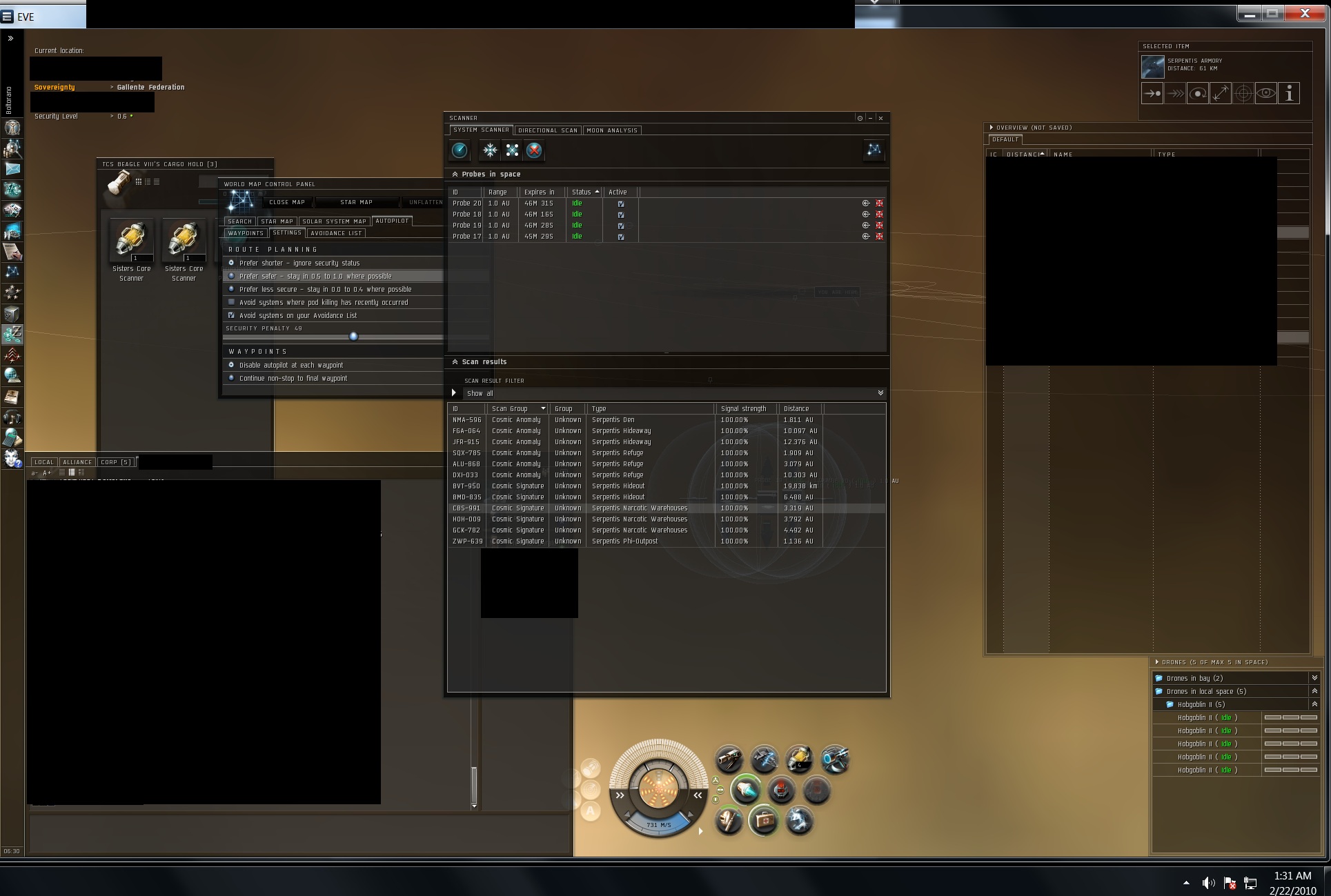
Task: Expand Drones in bay group
Action: pos(1314,678)
